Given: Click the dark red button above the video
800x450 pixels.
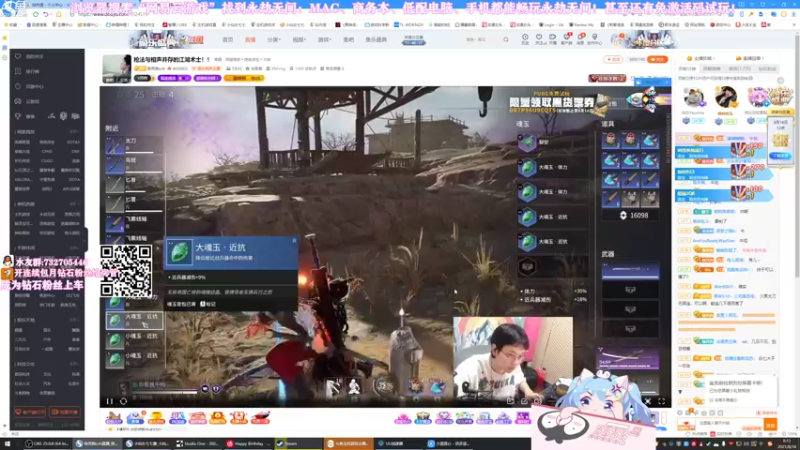Looking at the screenshot, I should (x=607, y=78).
